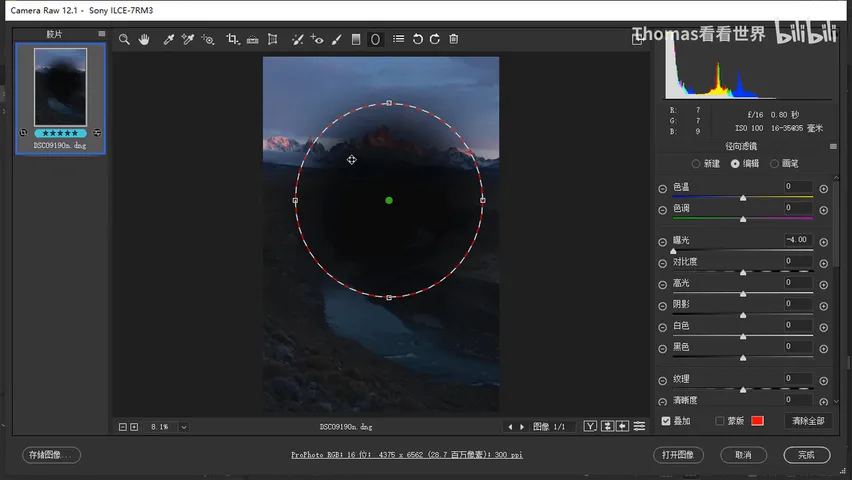Select the Crop tool
This screenshot has height=480, width=852.
[x=233, y=39]
